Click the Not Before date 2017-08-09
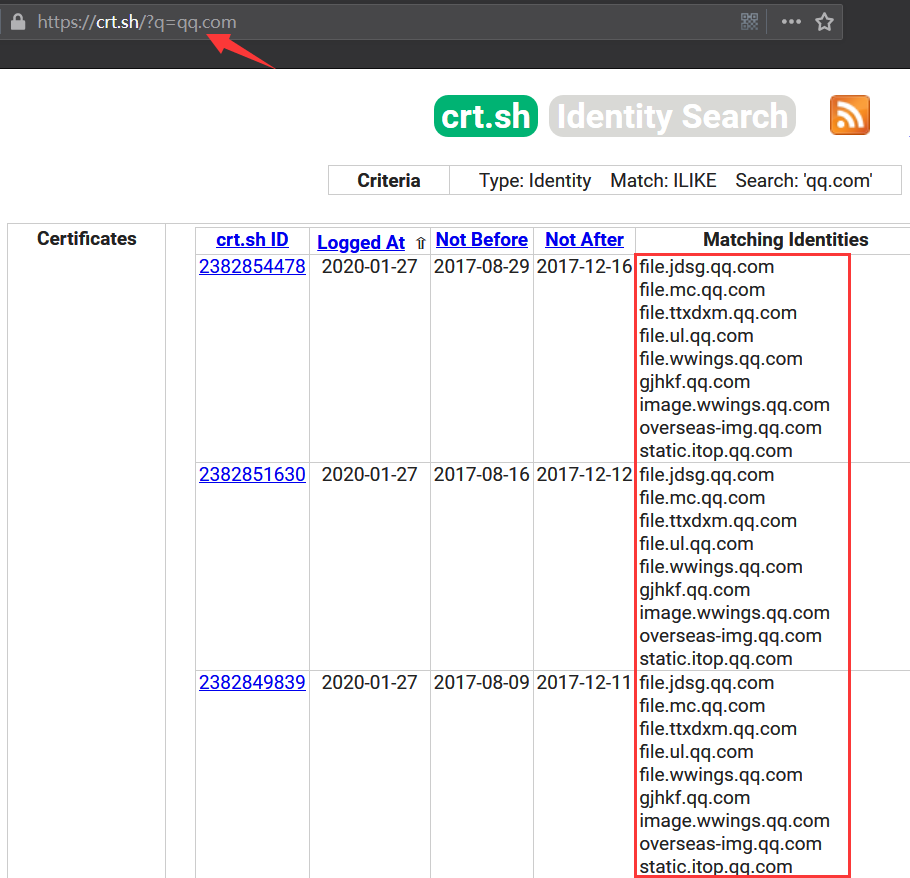 (482, 682)
